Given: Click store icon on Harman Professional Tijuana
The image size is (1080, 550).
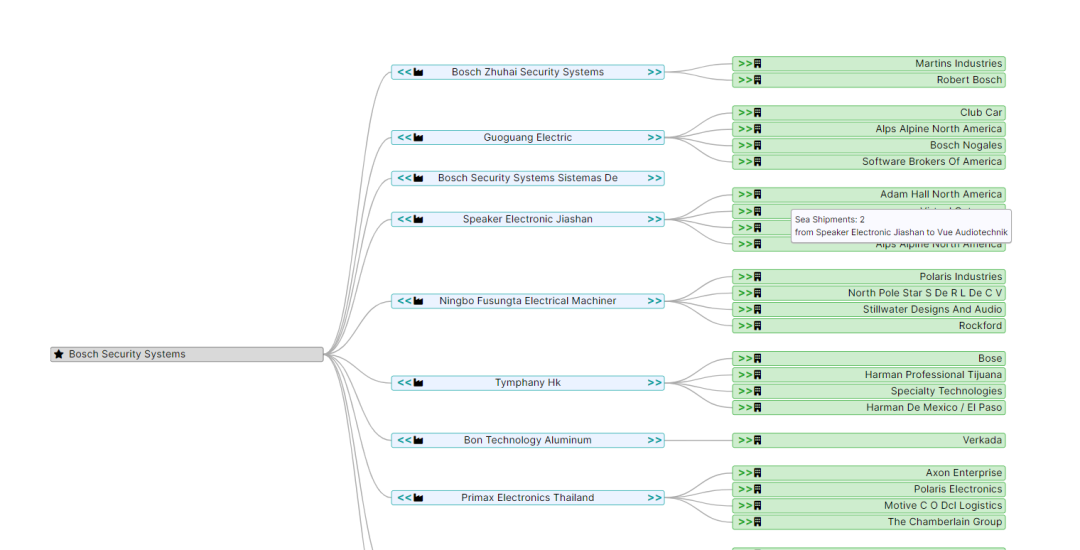Looking at the screenshot, I should coord(758,374).
